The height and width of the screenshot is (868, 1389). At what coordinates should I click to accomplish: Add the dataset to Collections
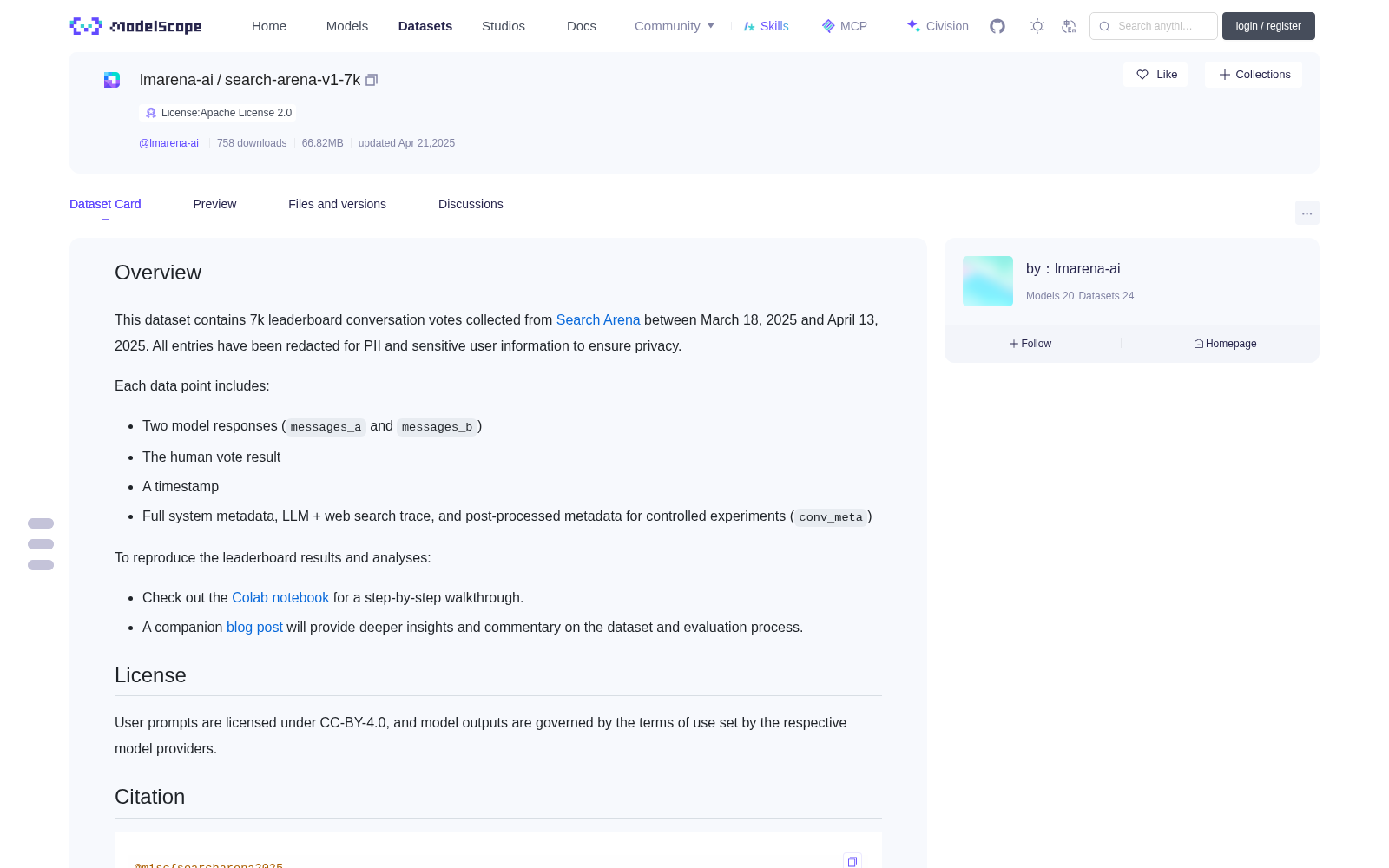tap(1254, 75)
